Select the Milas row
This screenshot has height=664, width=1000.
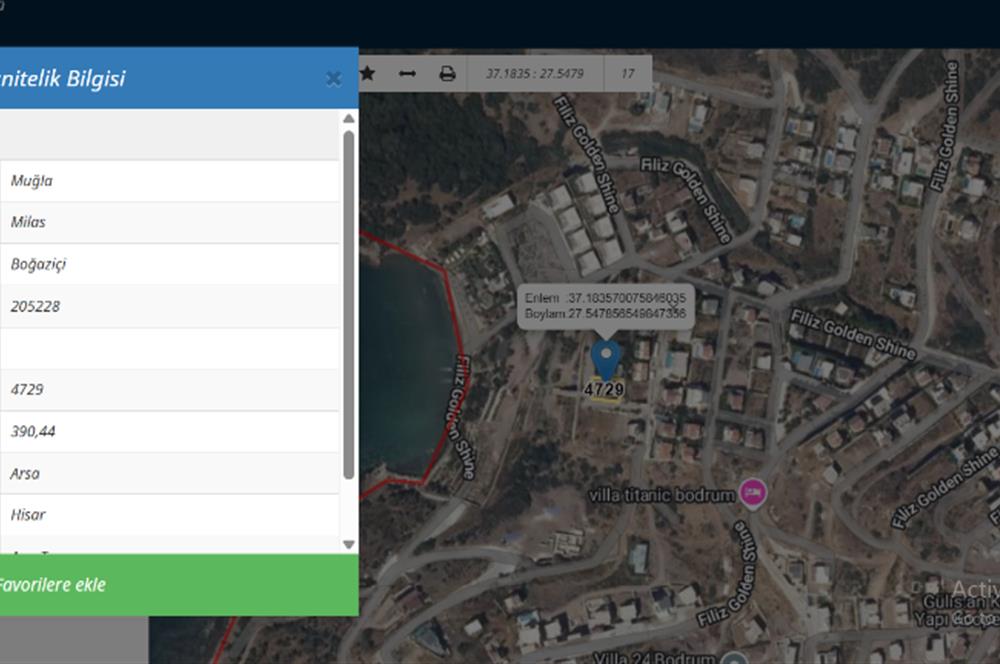coord(169,223)
